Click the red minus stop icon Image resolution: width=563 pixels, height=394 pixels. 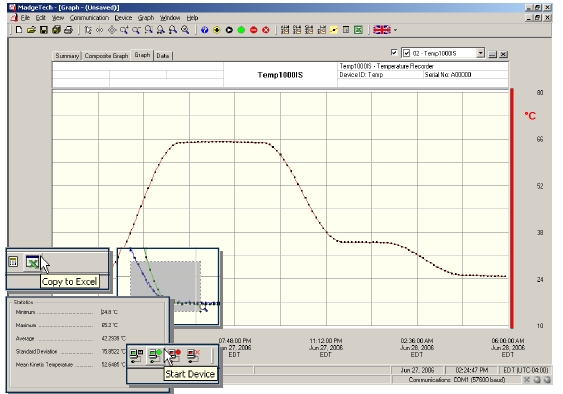(253, 30)
